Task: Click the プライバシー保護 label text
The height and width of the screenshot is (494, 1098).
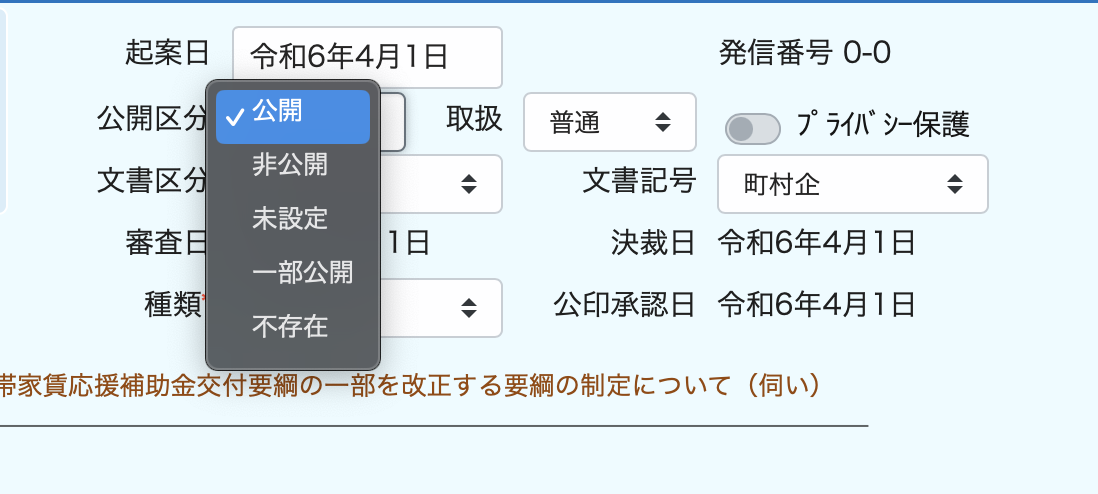Action: coord(883,125)
